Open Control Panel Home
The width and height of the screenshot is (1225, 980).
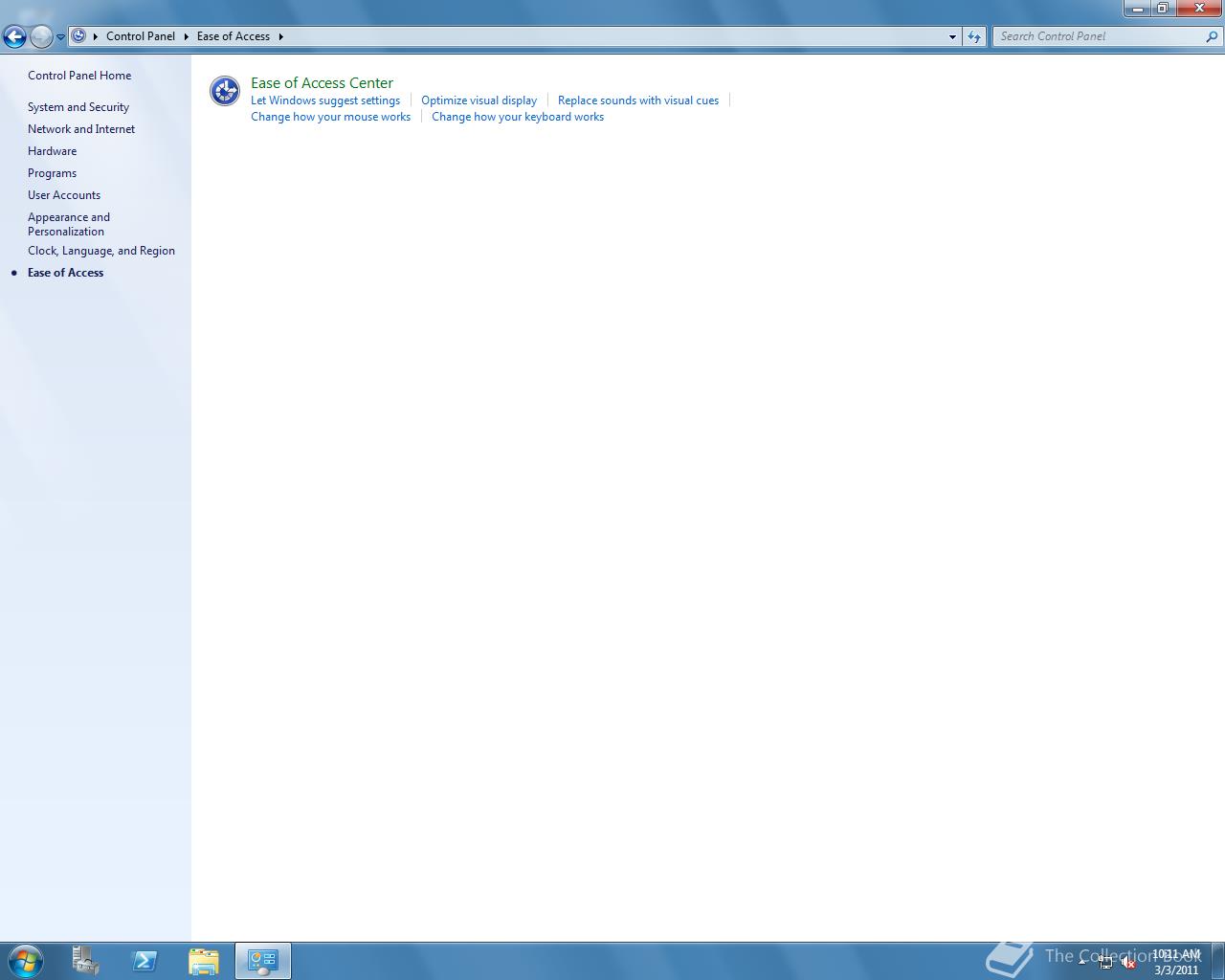pyautogui.click(x=79, y=76)
